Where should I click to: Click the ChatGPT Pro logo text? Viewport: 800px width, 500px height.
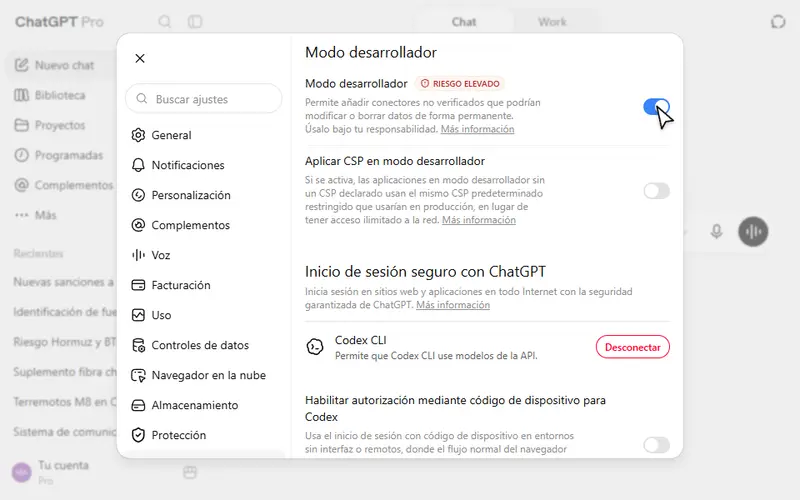(x=59, y=22)
